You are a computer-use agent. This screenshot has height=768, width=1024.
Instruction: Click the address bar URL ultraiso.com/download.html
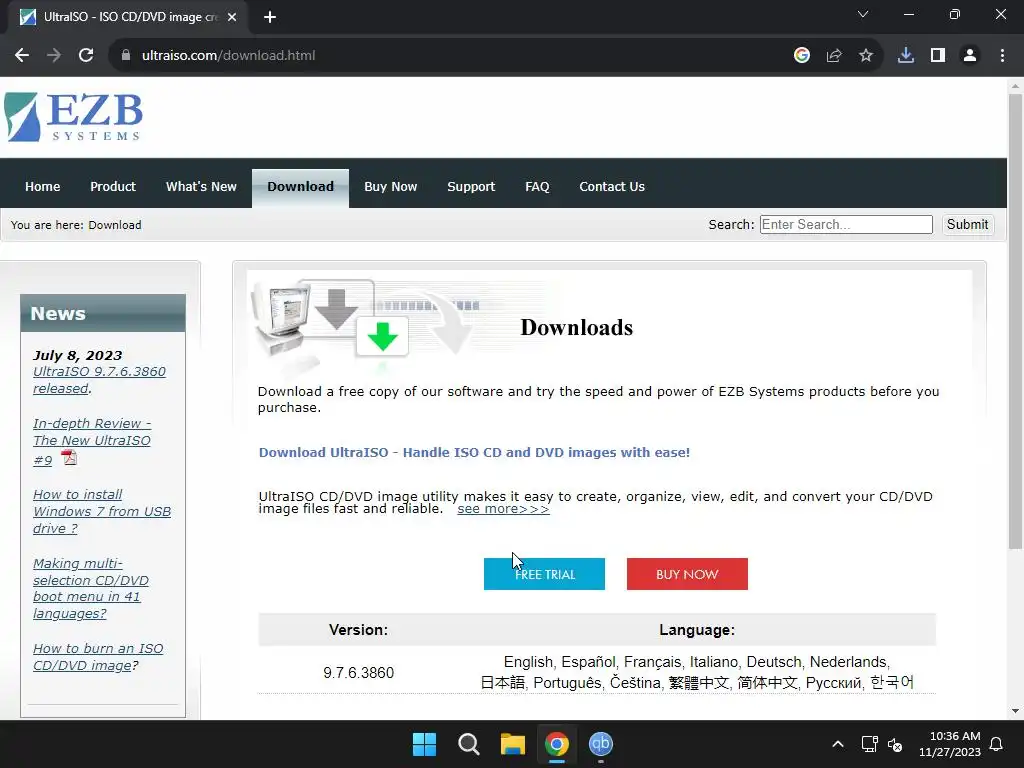tap(229, 56)
